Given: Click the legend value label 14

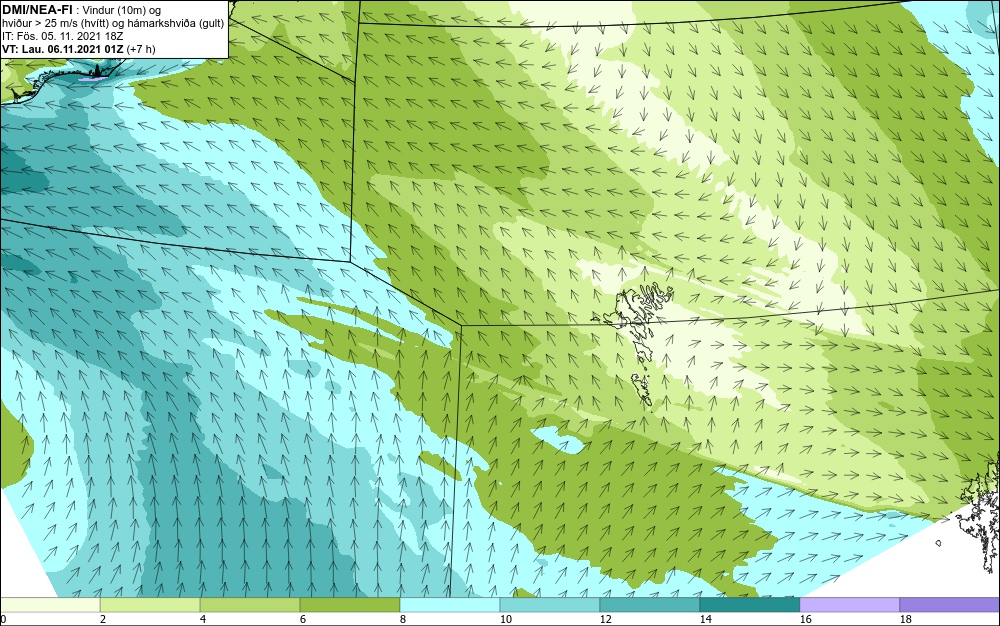Looking at the screenshot, I should [x=706, y=619].
